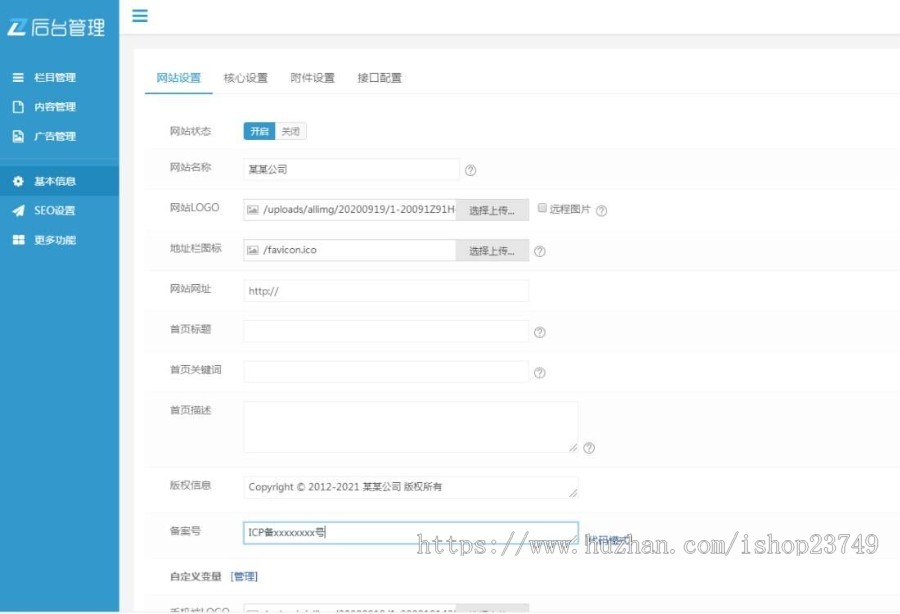This screenshot has width=900, height=614.
Task: Click help icon beside 远程图片
Action: click(601, 211)
